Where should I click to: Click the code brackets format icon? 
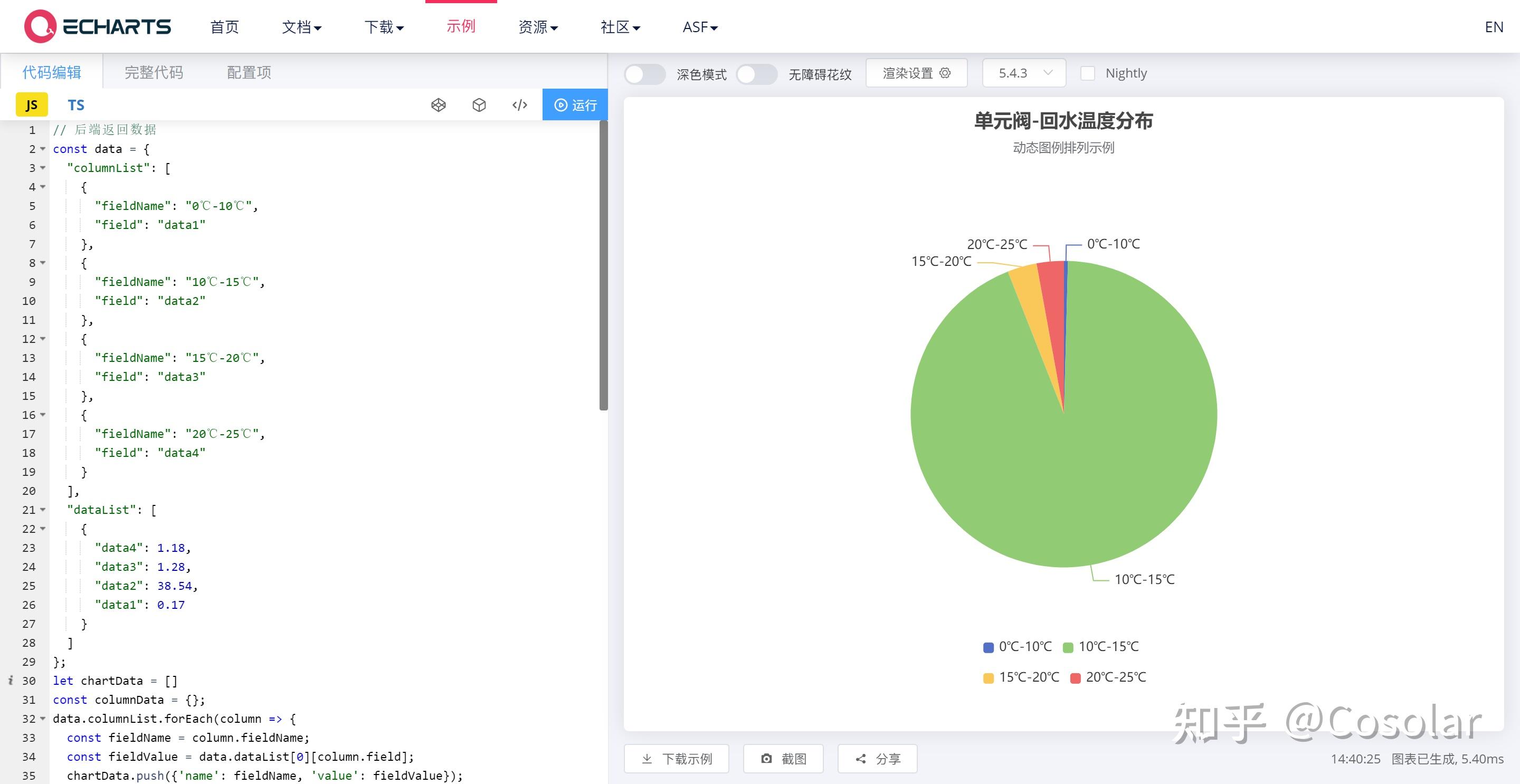pos(520,105)
